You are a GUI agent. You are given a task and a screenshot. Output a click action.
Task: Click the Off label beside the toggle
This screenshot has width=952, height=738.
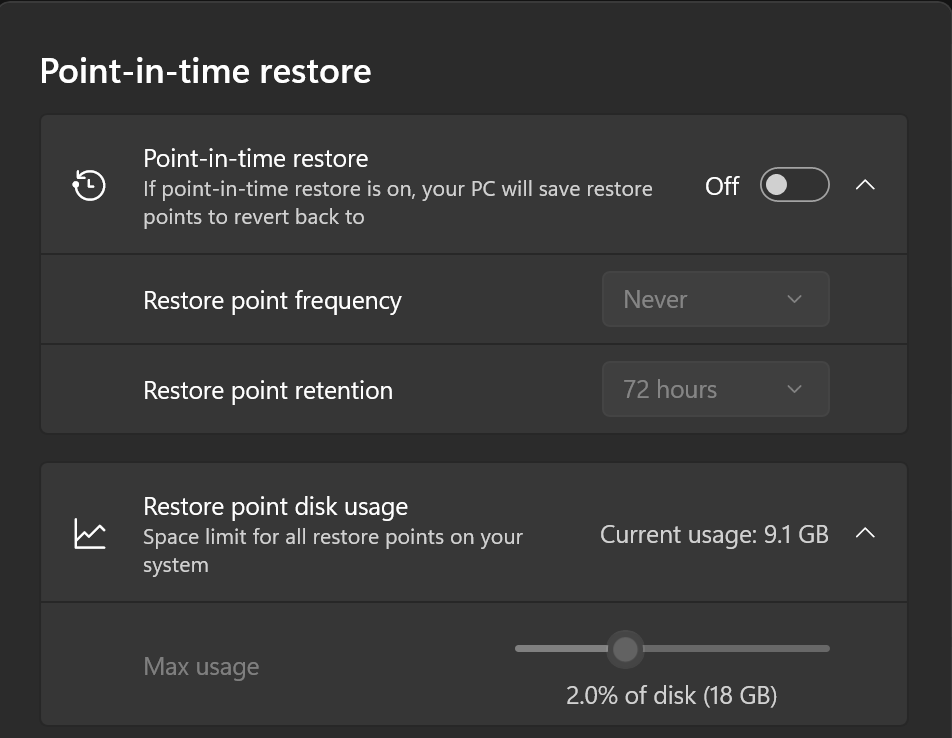(722, 186)
